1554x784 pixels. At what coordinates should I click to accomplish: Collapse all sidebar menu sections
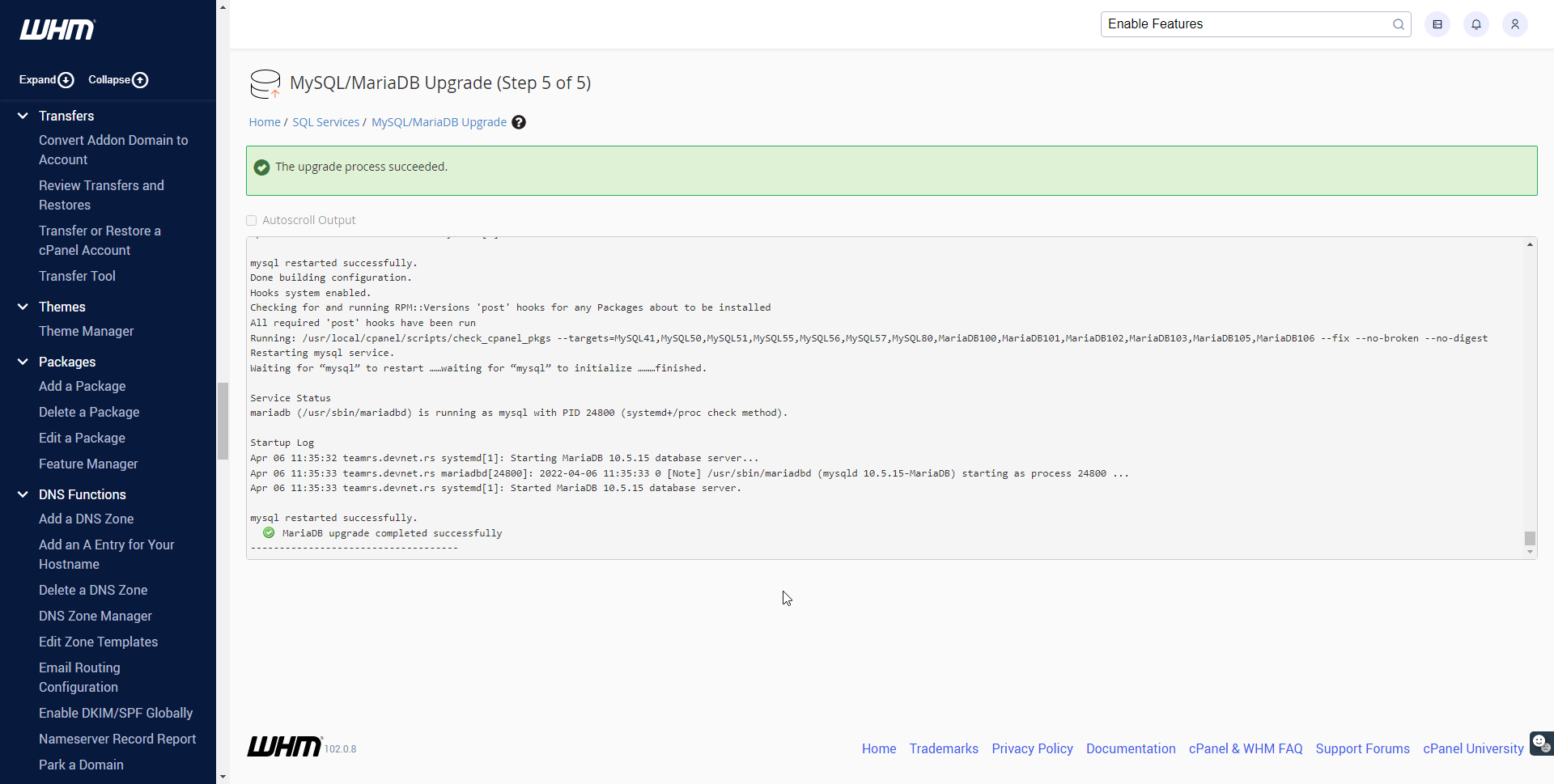tap(118, 80)
